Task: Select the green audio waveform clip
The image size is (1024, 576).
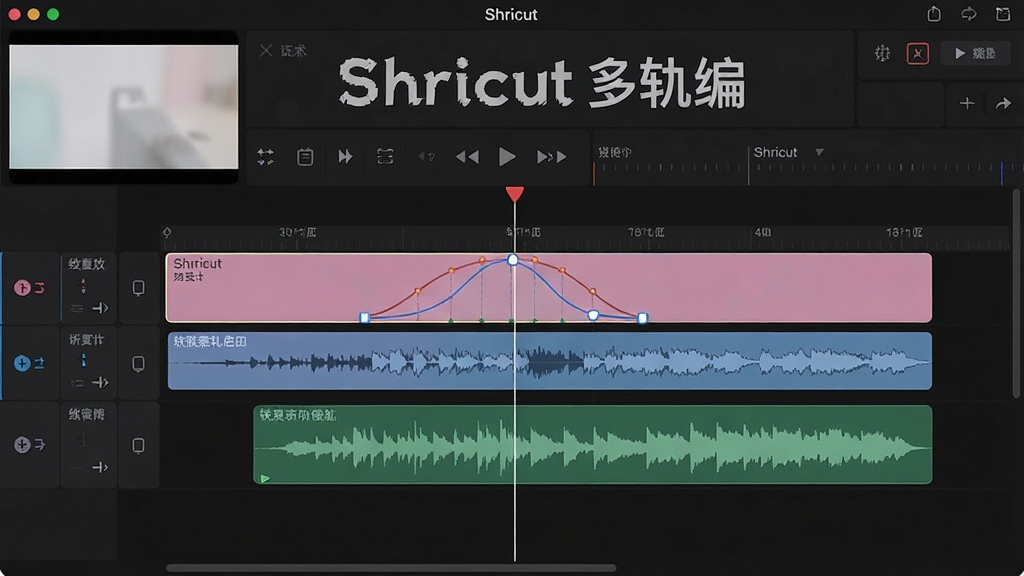Action: coord(592,445)
